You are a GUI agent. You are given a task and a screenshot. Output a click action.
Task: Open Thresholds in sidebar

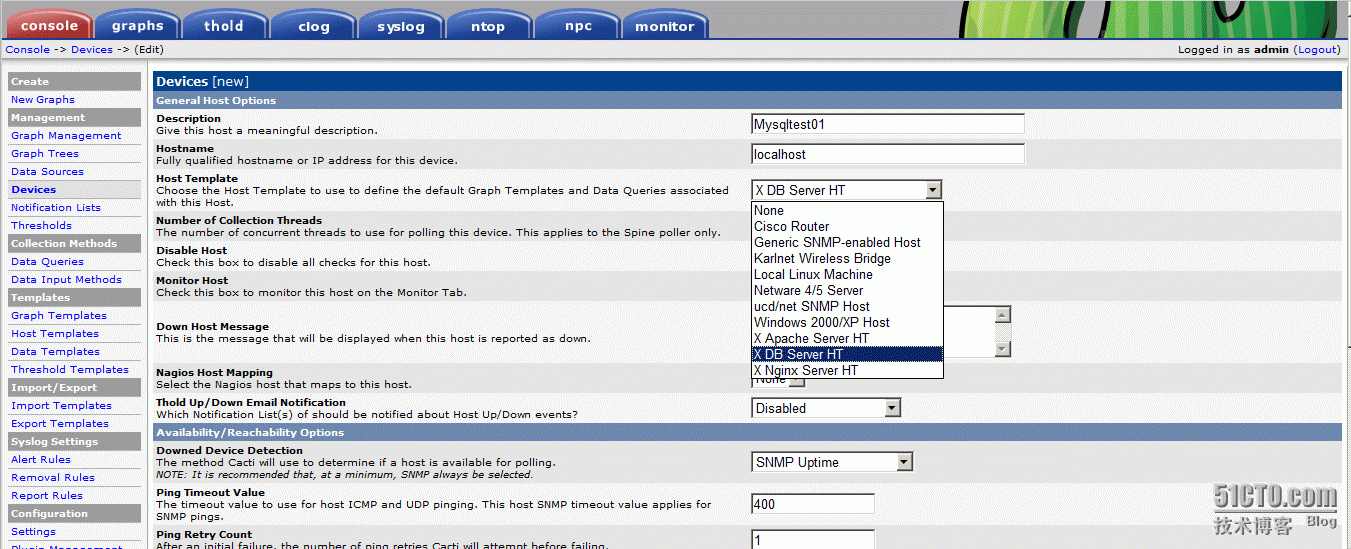click(41, 225)
